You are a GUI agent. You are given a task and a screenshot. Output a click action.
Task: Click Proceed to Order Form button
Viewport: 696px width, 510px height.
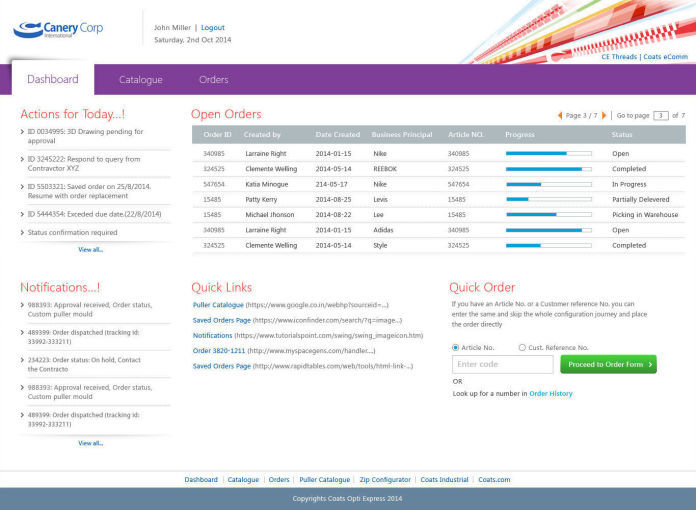pos(608,364)
